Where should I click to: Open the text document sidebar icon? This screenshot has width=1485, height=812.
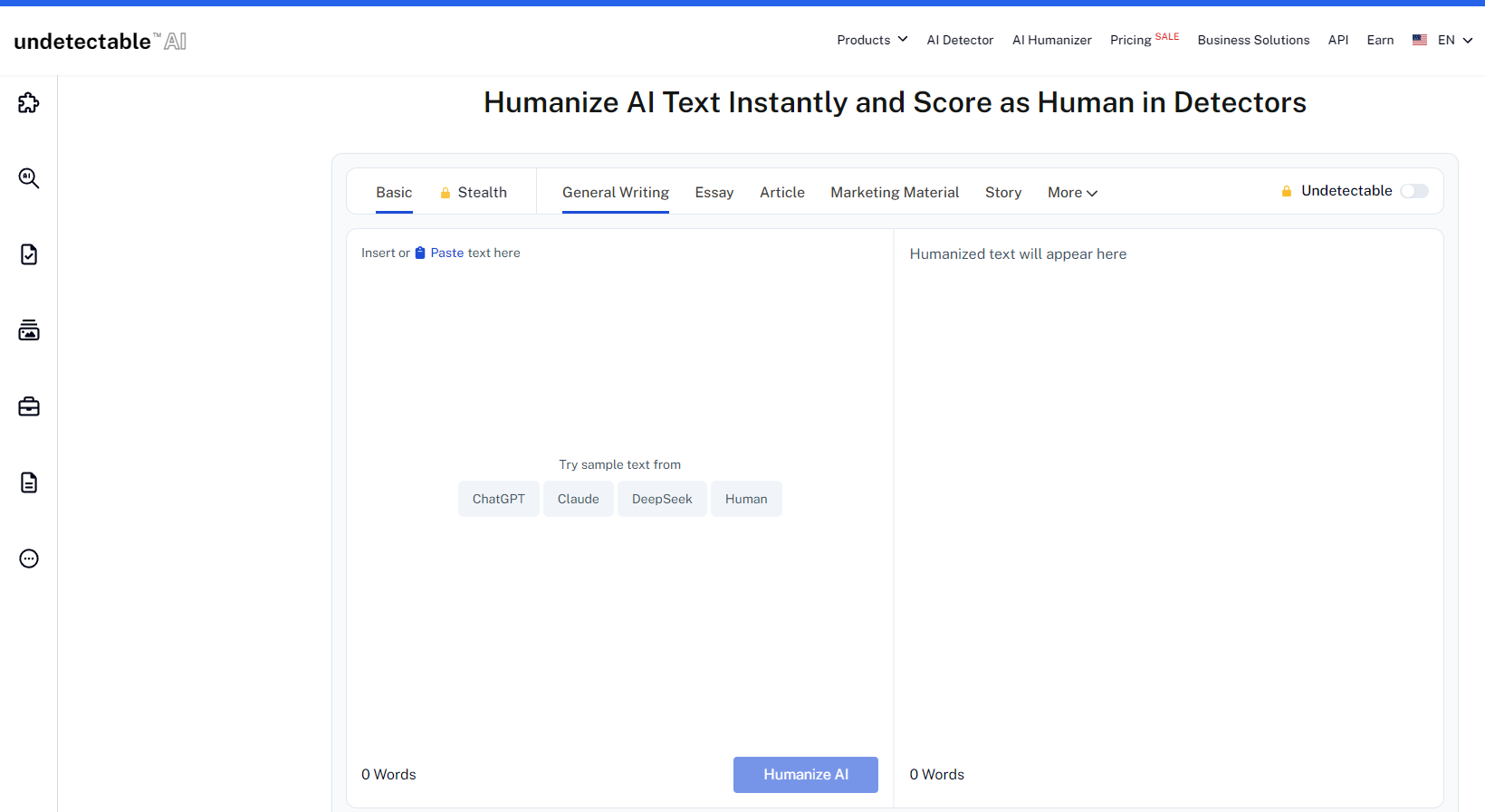point(29,482)
